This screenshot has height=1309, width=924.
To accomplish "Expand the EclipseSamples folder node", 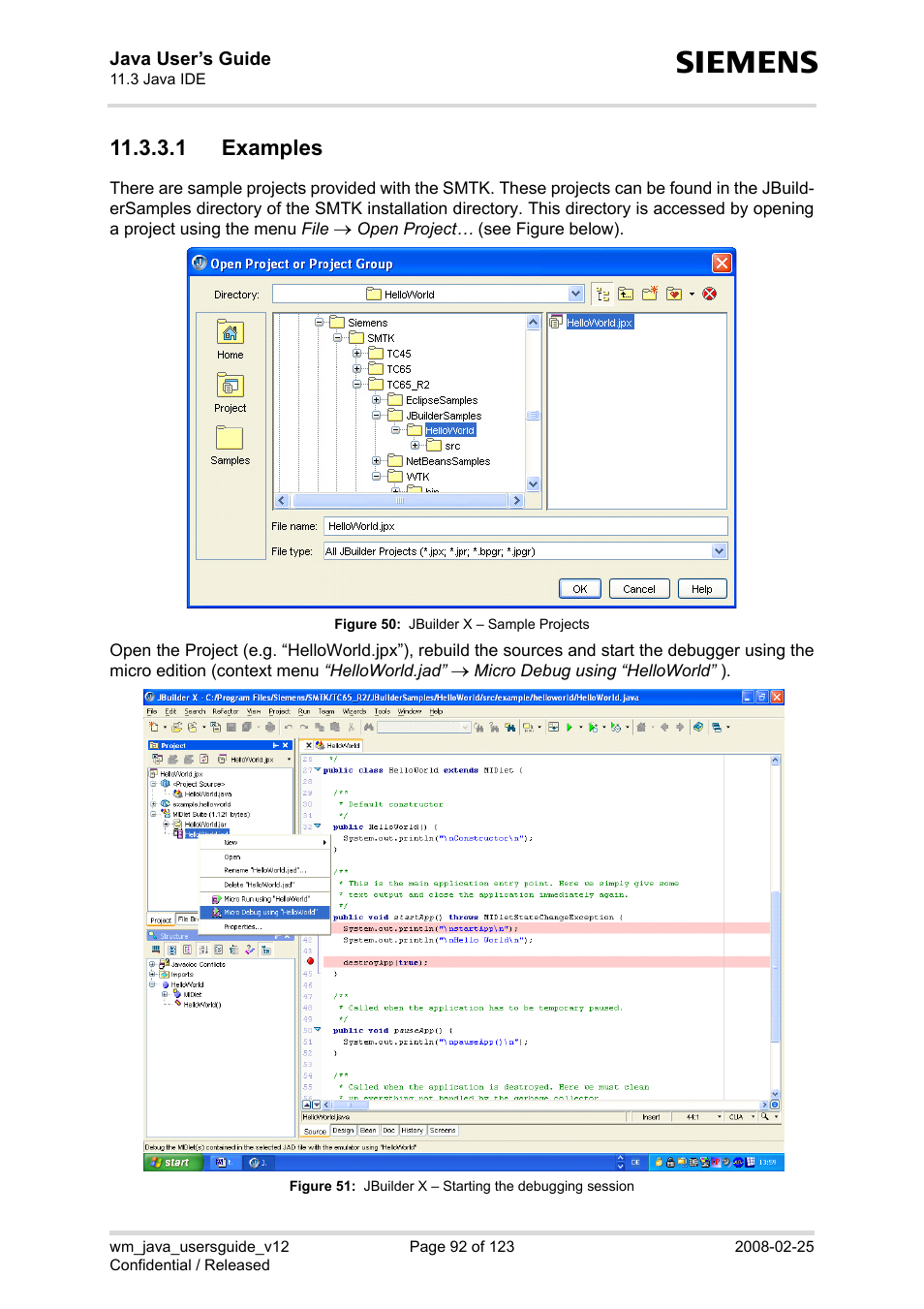I will click(377, 400).
